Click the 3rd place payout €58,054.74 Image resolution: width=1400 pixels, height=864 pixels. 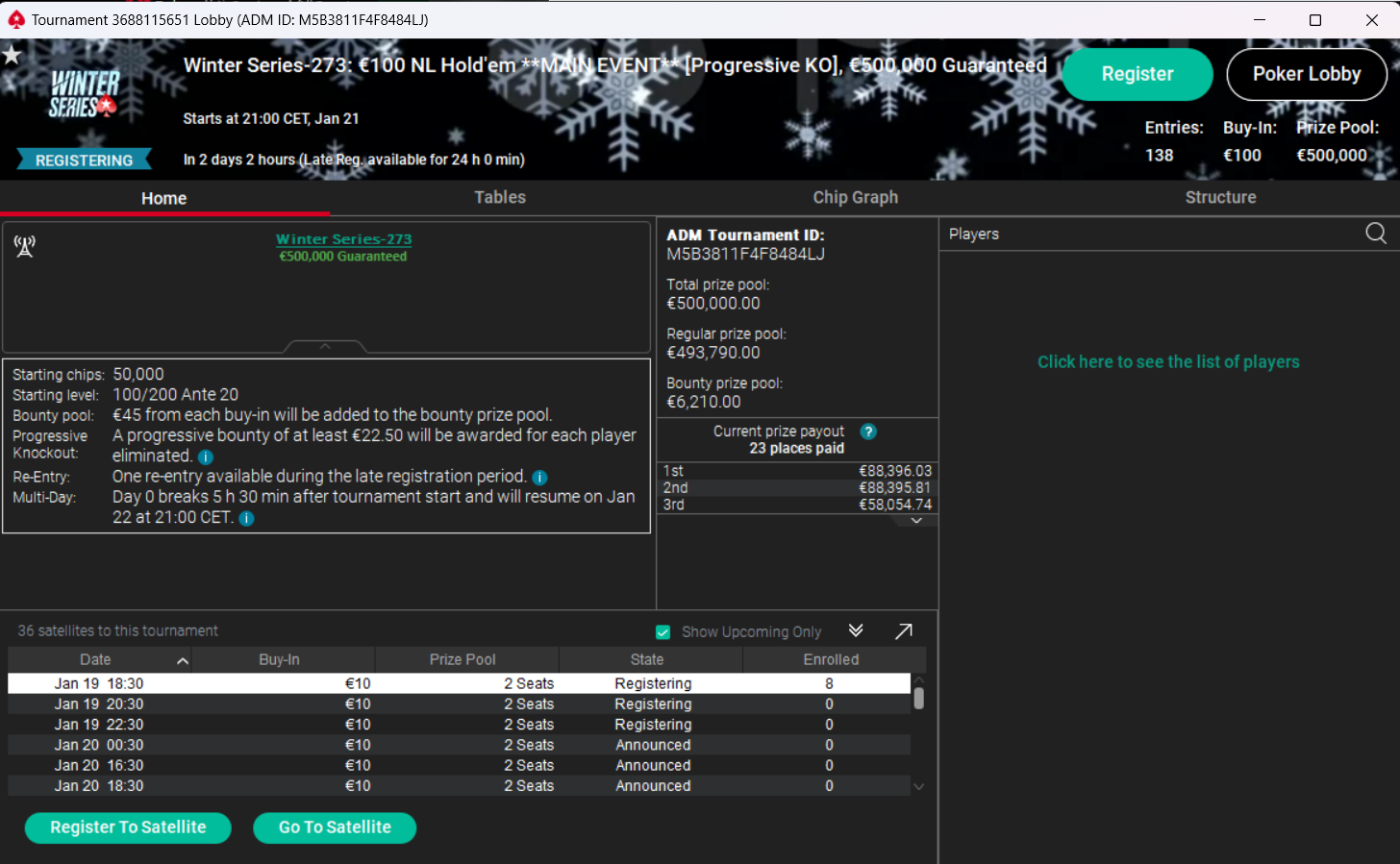(895, 505)
